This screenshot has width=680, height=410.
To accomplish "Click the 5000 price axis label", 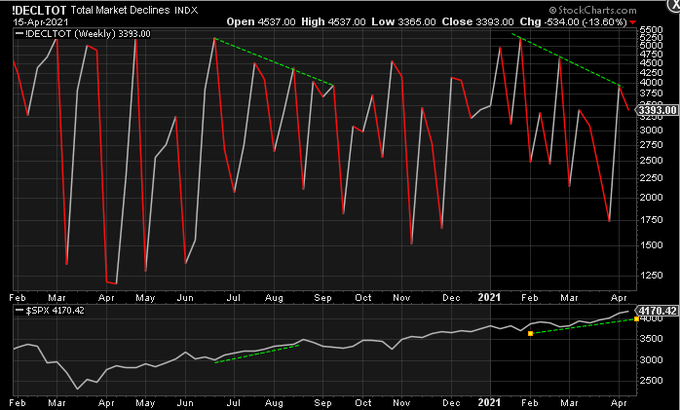I will (651, 46).
